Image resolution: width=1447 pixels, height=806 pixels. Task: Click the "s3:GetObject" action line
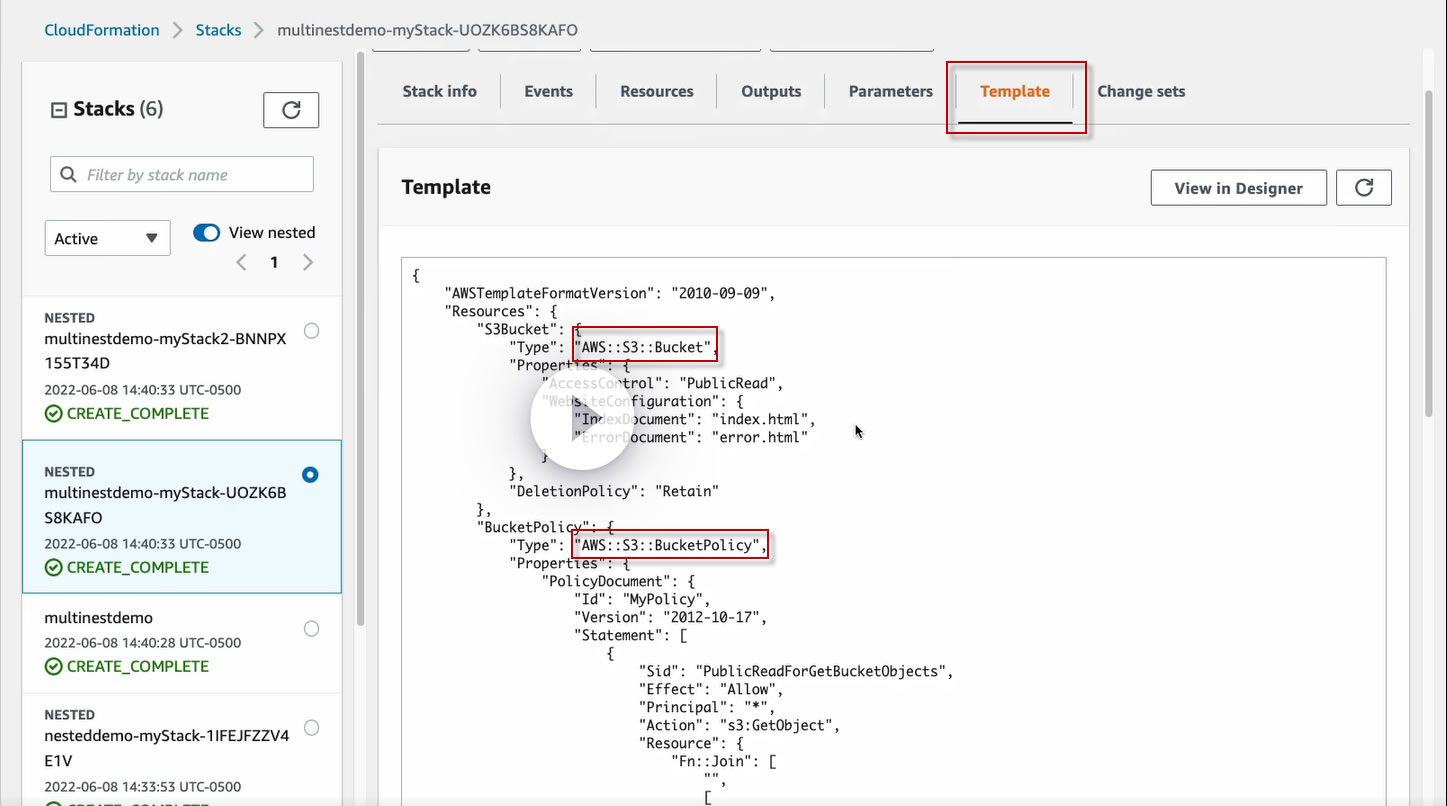739,725
